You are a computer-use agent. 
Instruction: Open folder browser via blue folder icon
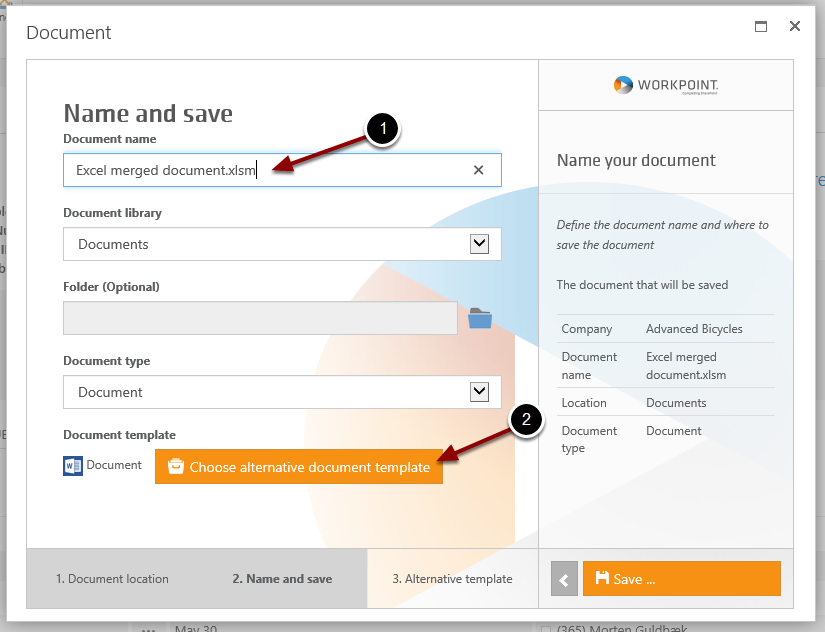(x=480, y=318)
